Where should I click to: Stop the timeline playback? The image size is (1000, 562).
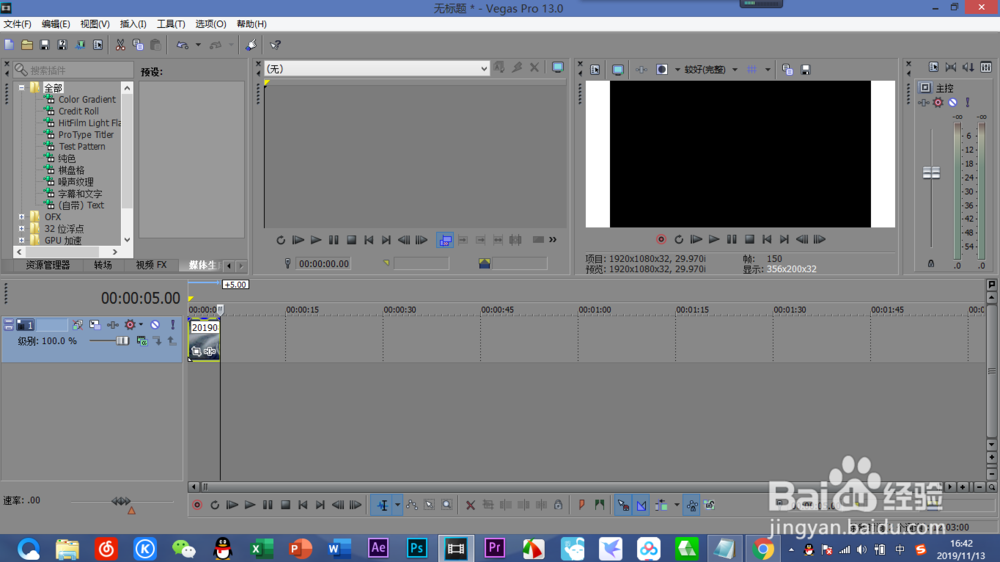pos(285,505)
